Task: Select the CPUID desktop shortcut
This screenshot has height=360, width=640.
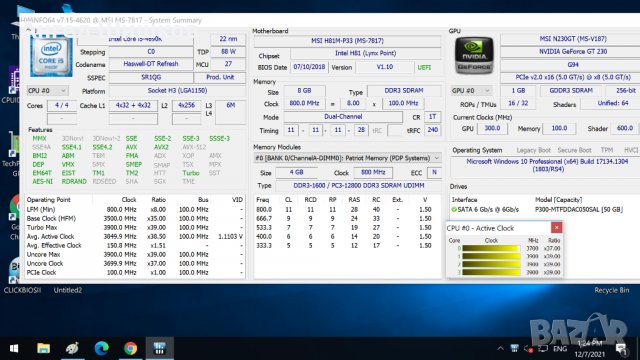Action: 10,85
